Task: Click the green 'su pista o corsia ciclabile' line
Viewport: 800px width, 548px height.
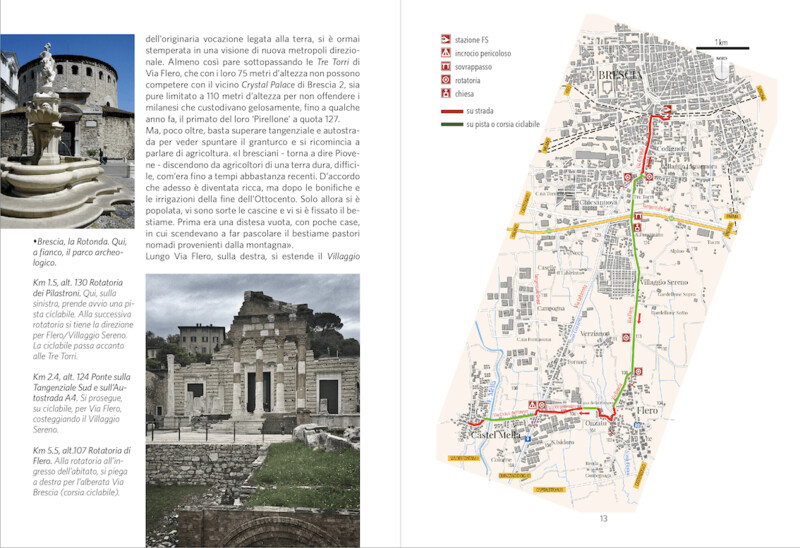Action: pos(452,124)
